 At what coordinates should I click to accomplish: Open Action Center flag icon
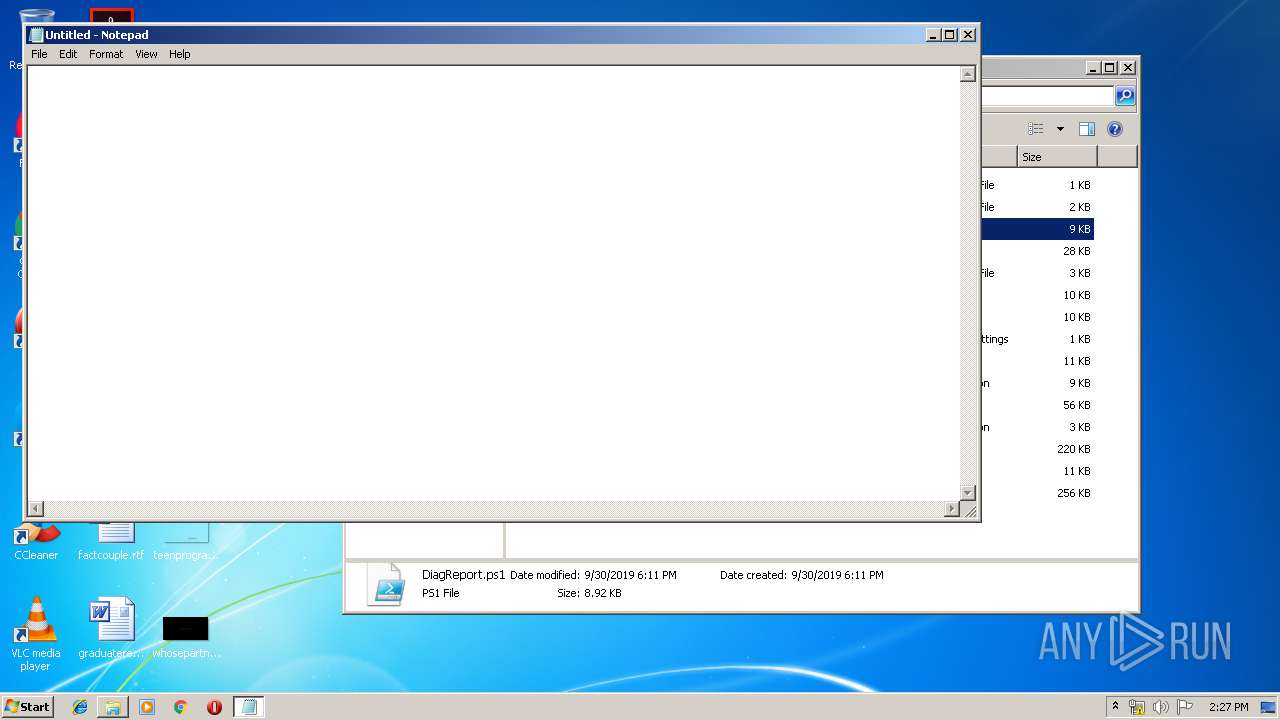[1185, 707]
